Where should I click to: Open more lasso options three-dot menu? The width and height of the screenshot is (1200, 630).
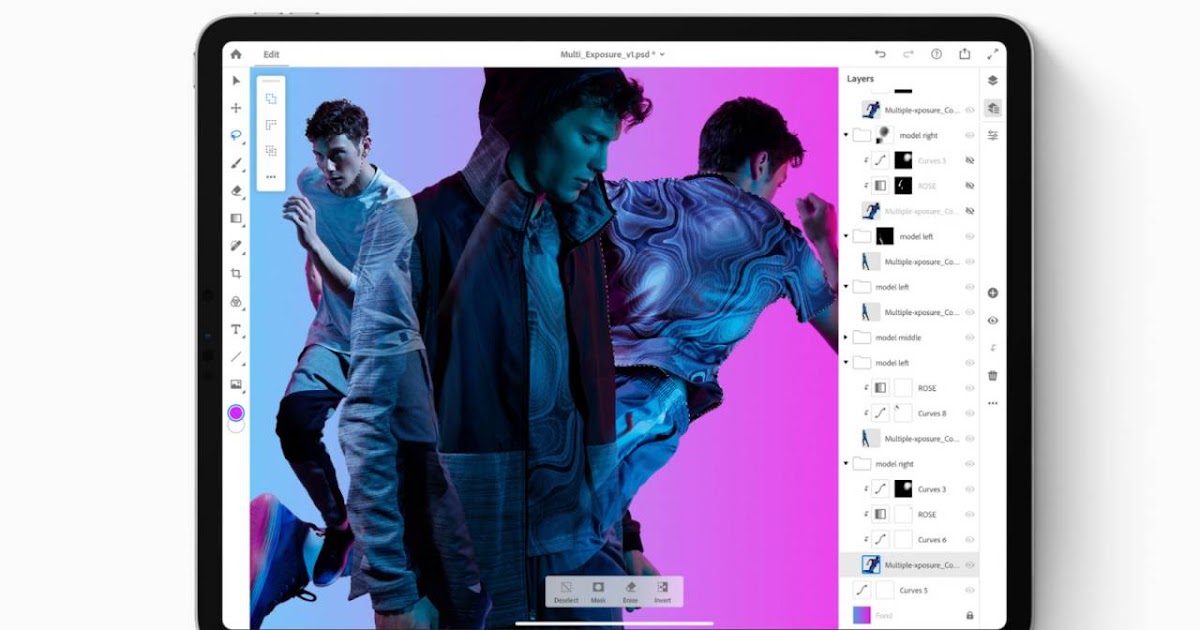coord(271,177)
